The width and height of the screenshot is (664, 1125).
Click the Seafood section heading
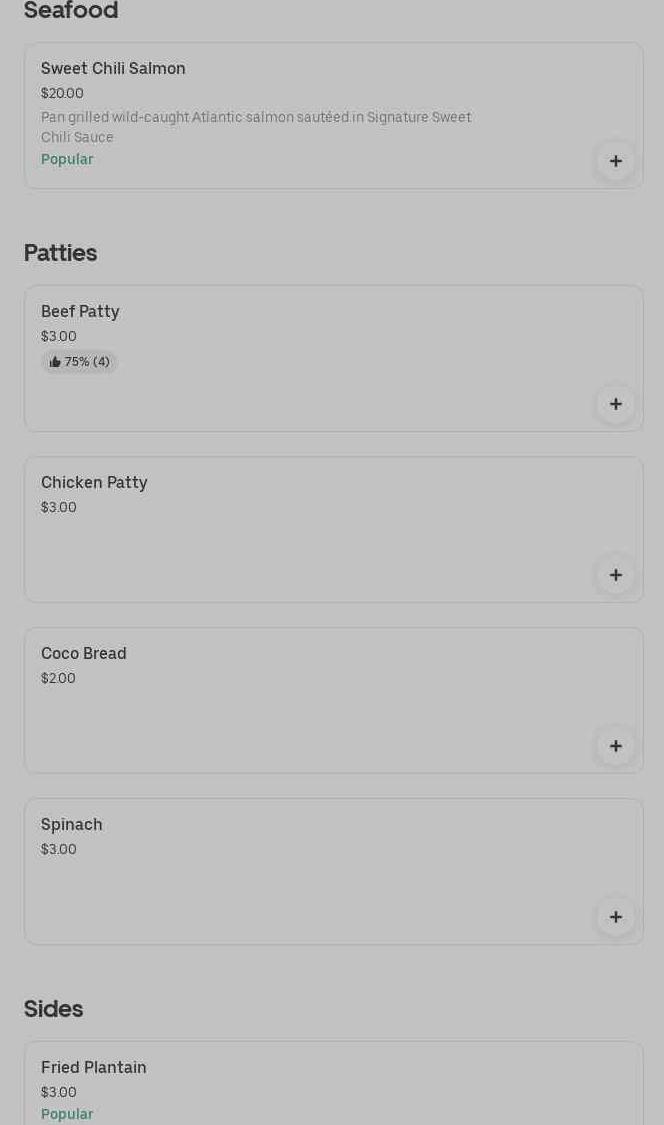coord(71,11)
